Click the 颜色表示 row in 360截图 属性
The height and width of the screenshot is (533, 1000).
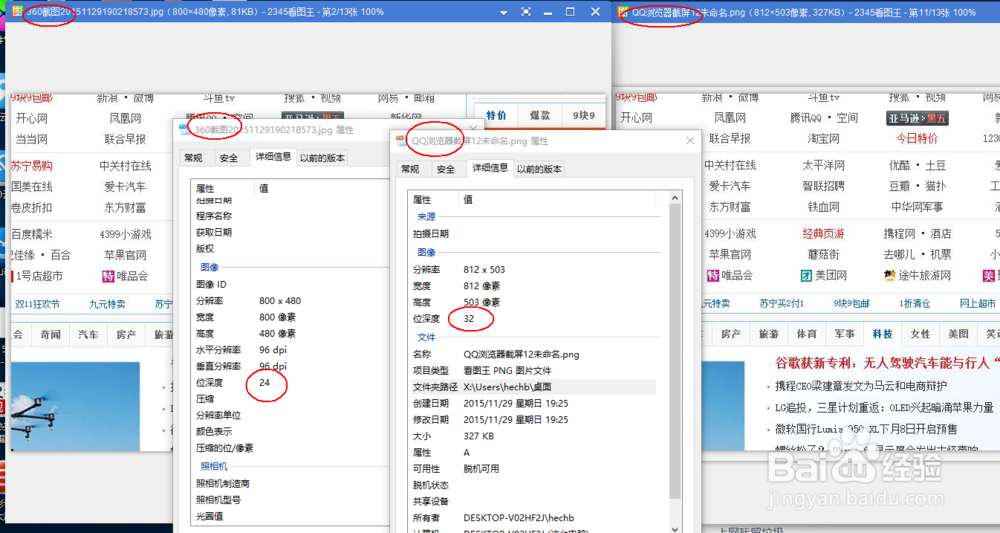pos(290,432)
